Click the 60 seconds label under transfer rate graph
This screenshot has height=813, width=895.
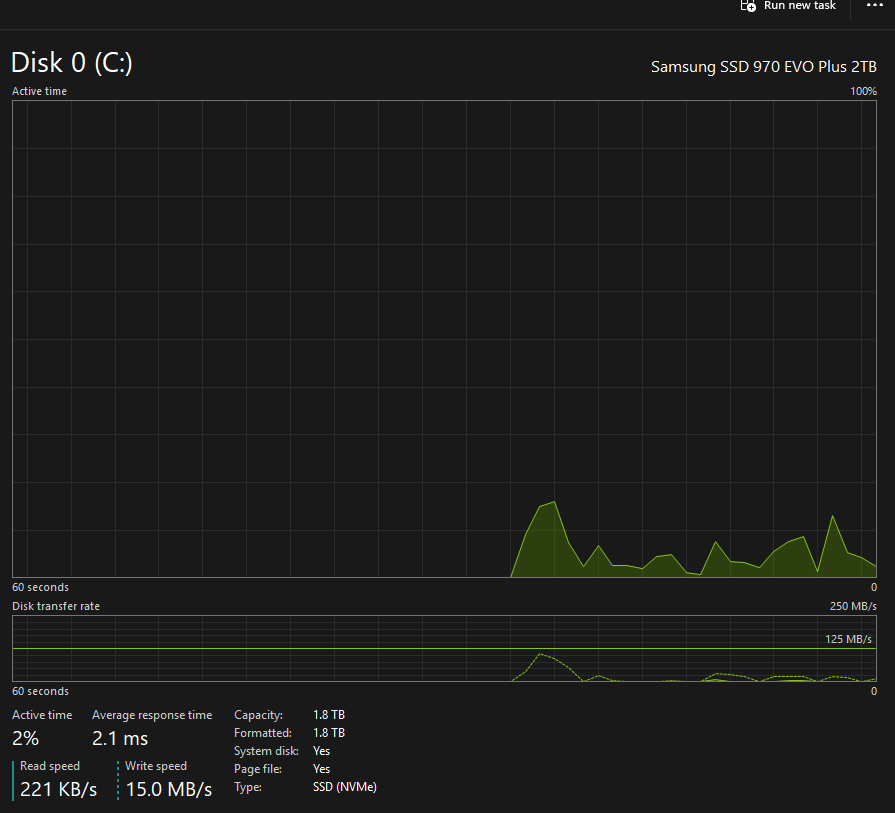[41, 691]
